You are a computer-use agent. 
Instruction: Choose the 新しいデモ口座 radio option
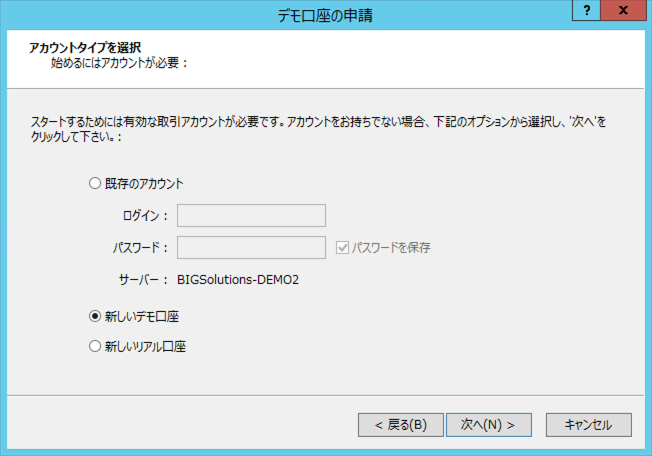click(x=96, y=316)
